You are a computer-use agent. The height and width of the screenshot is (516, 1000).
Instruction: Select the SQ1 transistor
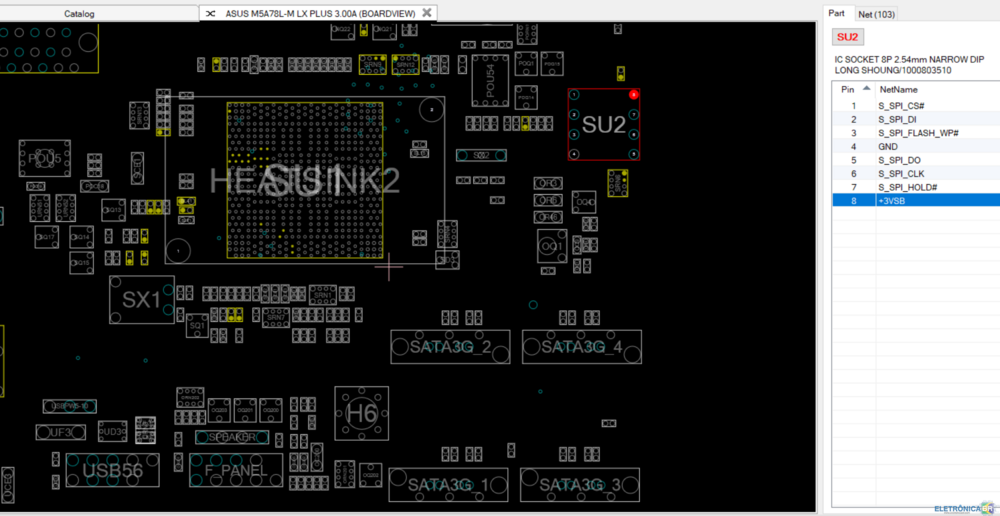[196, 326]
